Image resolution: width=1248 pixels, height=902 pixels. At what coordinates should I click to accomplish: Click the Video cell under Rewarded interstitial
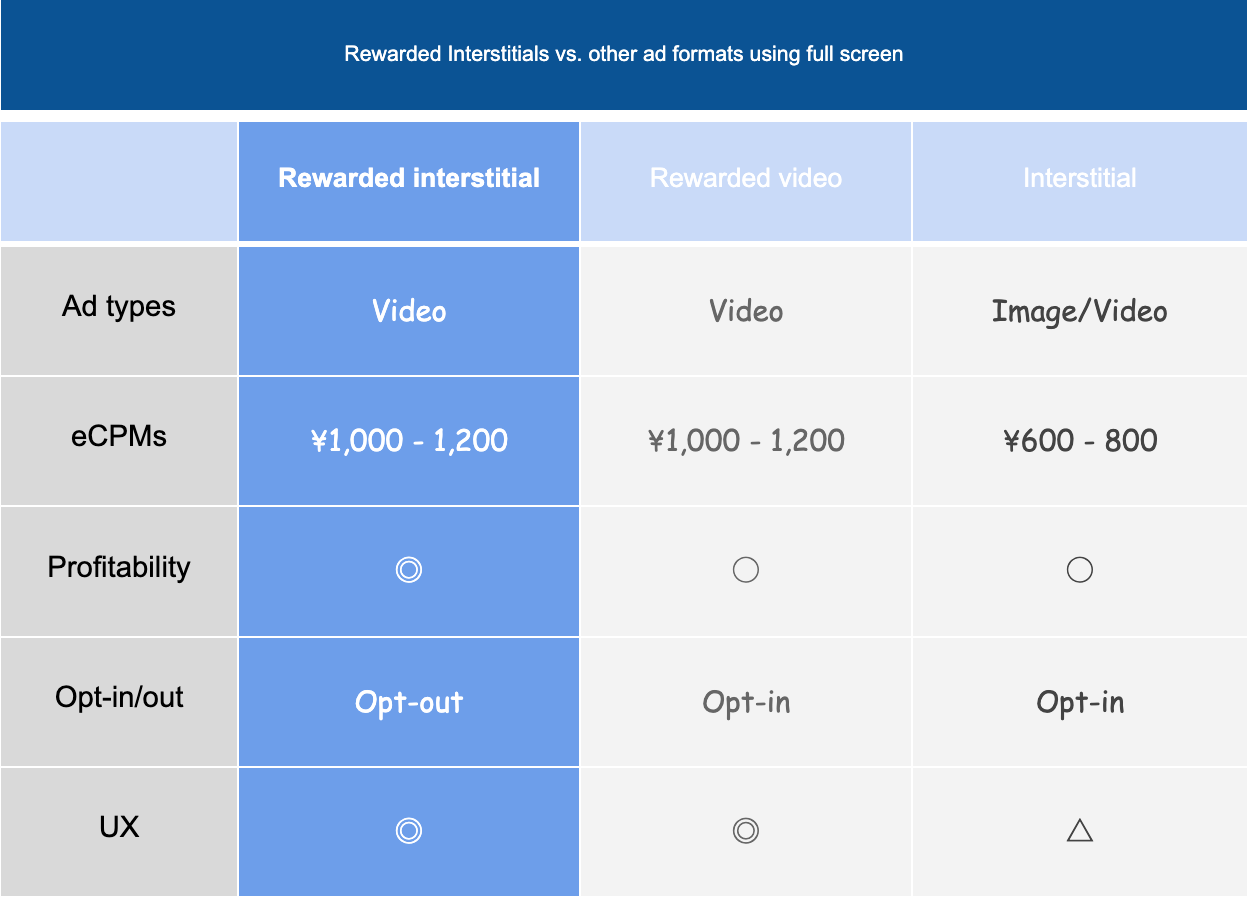pos(408,310)
